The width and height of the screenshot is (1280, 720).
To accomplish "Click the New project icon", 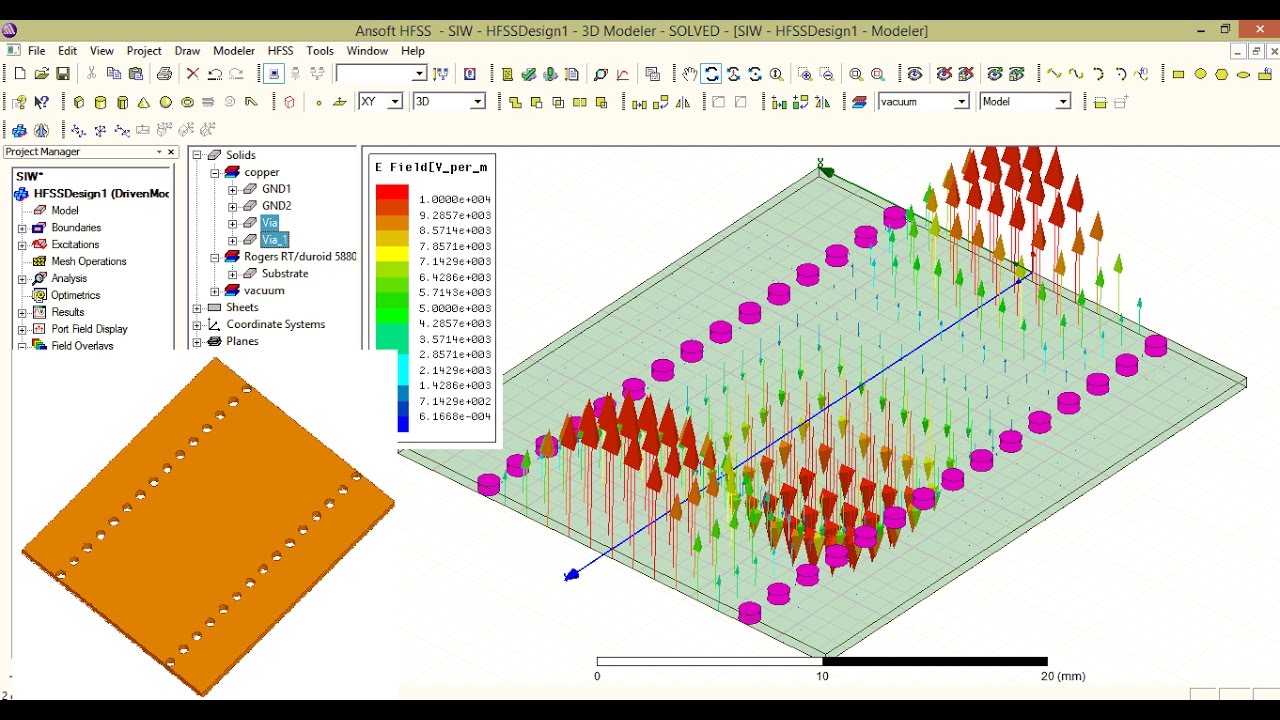I will click(20, 74).
